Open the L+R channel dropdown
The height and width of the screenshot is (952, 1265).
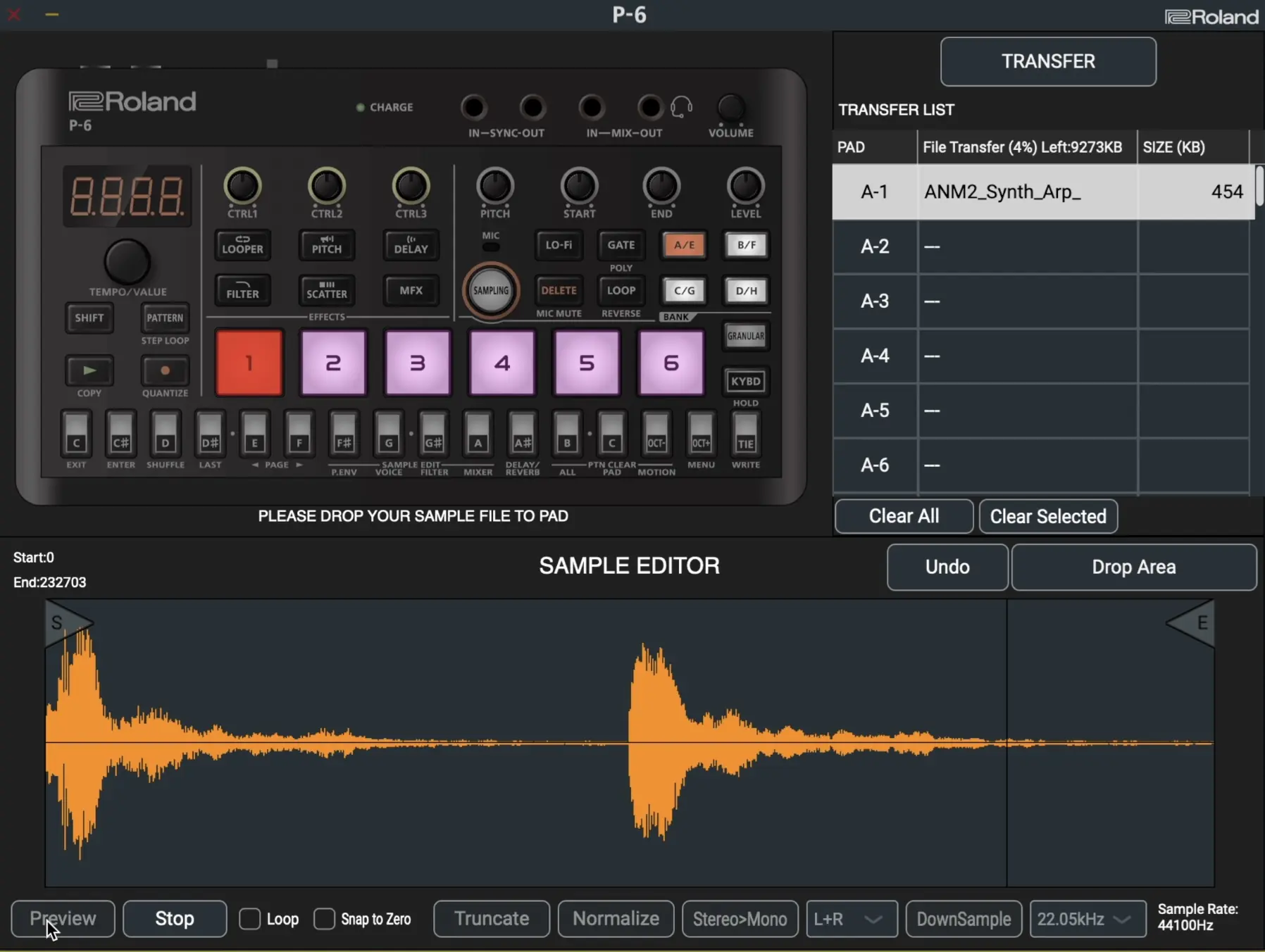(851, 919)
